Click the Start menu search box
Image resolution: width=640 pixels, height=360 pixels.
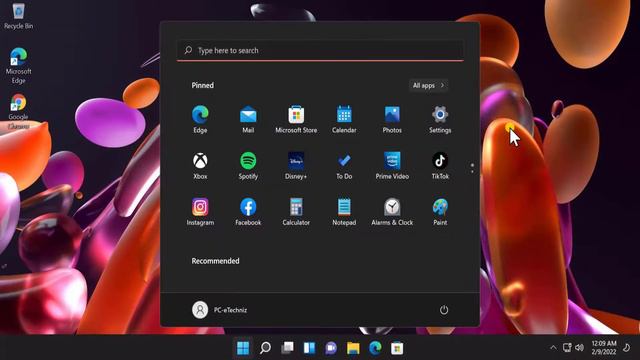(x=320, y=51)
